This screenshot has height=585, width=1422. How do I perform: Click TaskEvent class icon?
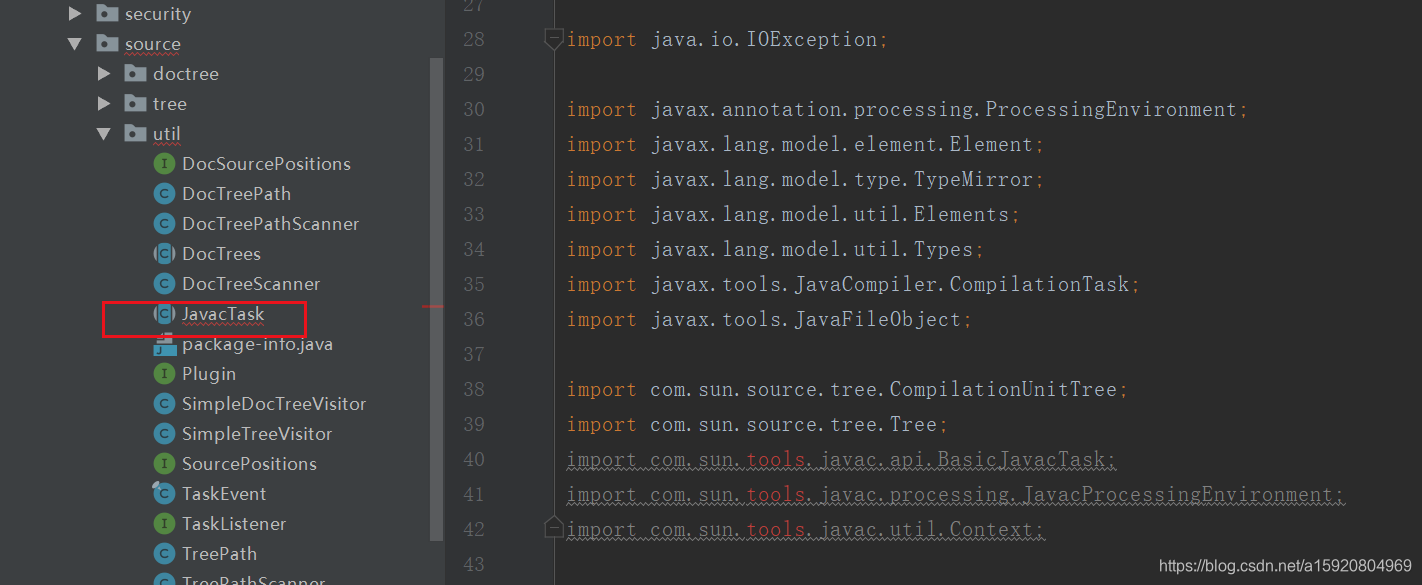click(x=164, y=494)
